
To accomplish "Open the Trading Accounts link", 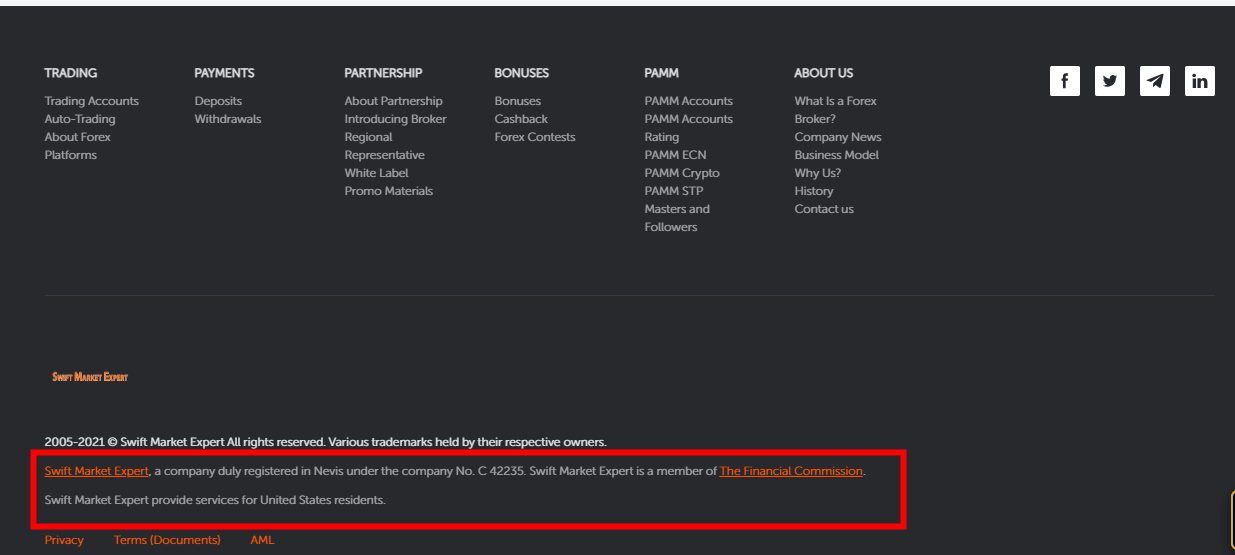I will (91, 101).
